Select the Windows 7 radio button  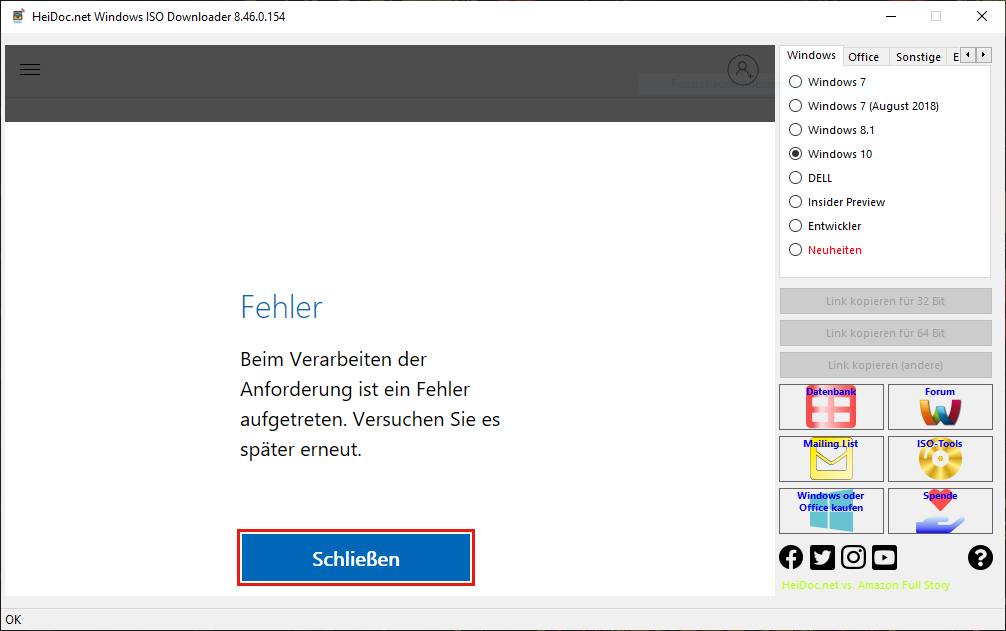(828, 81)
